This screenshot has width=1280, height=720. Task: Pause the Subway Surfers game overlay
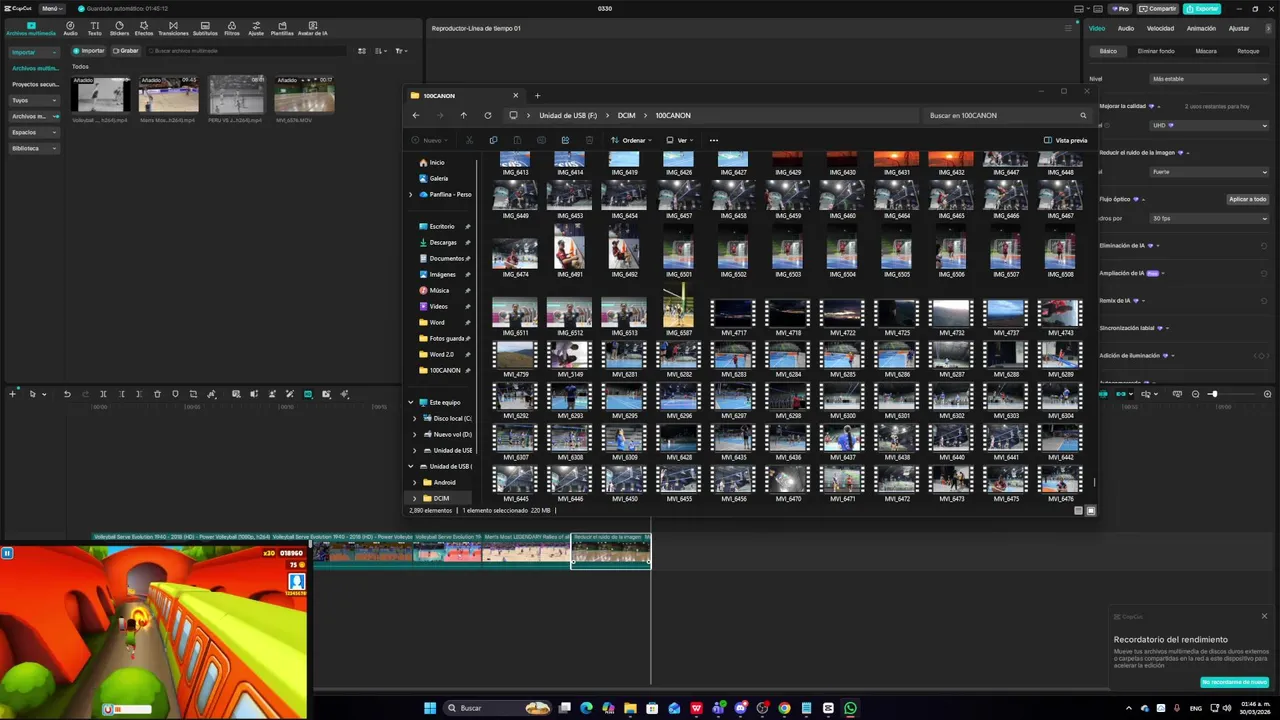coord(7,552)
